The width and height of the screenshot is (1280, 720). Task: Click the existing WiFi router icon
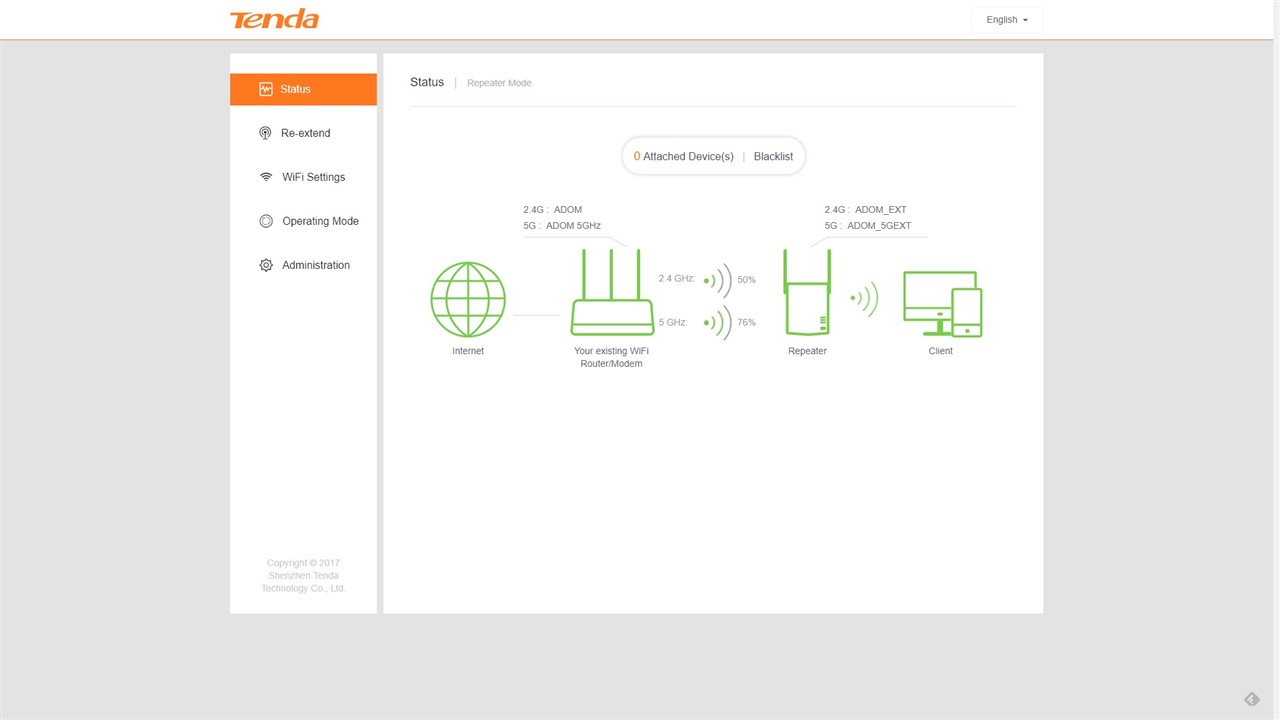[x=611, y=295]
